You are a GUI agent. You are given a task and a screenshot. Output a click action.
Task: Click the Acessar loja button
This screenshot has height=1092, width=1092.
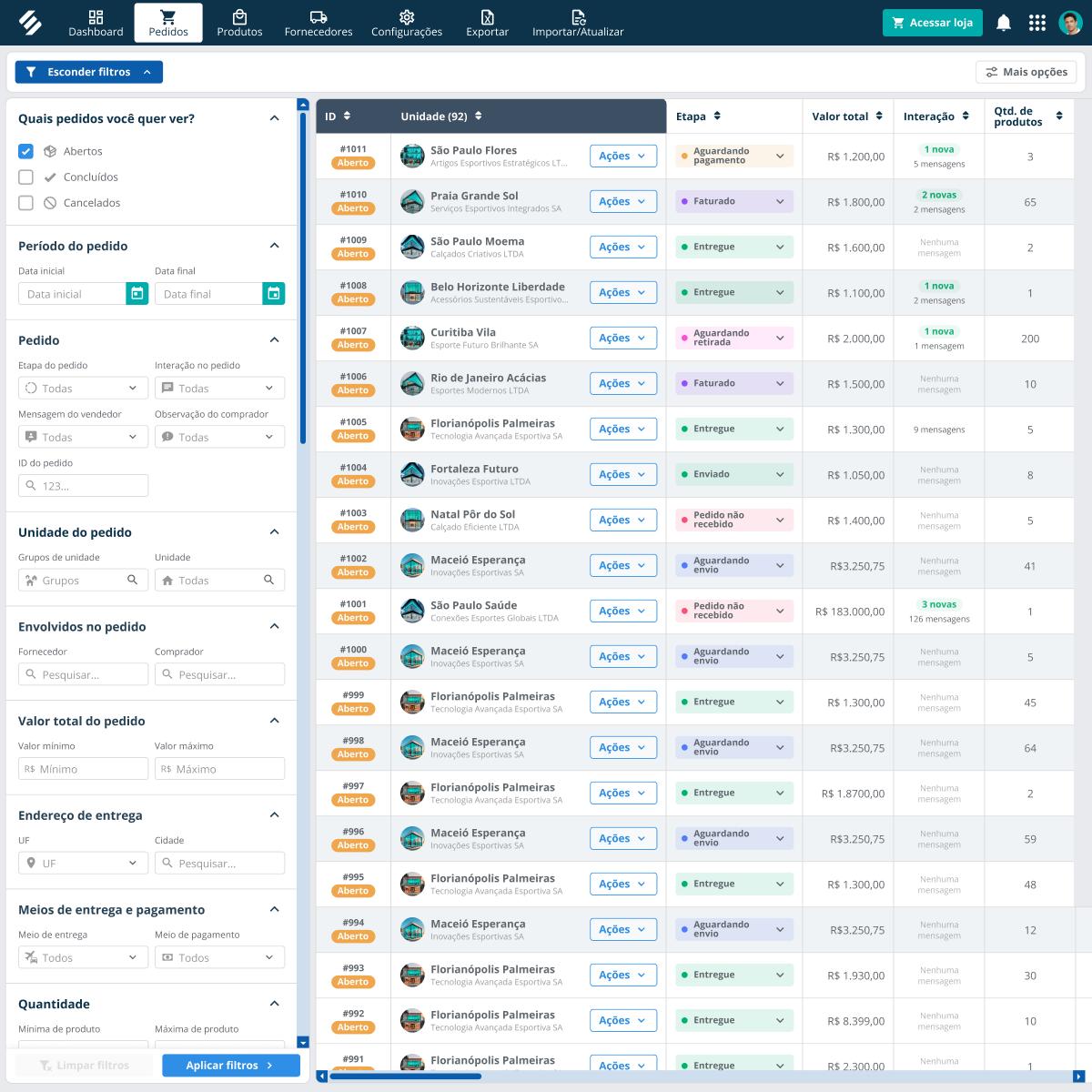932,22
